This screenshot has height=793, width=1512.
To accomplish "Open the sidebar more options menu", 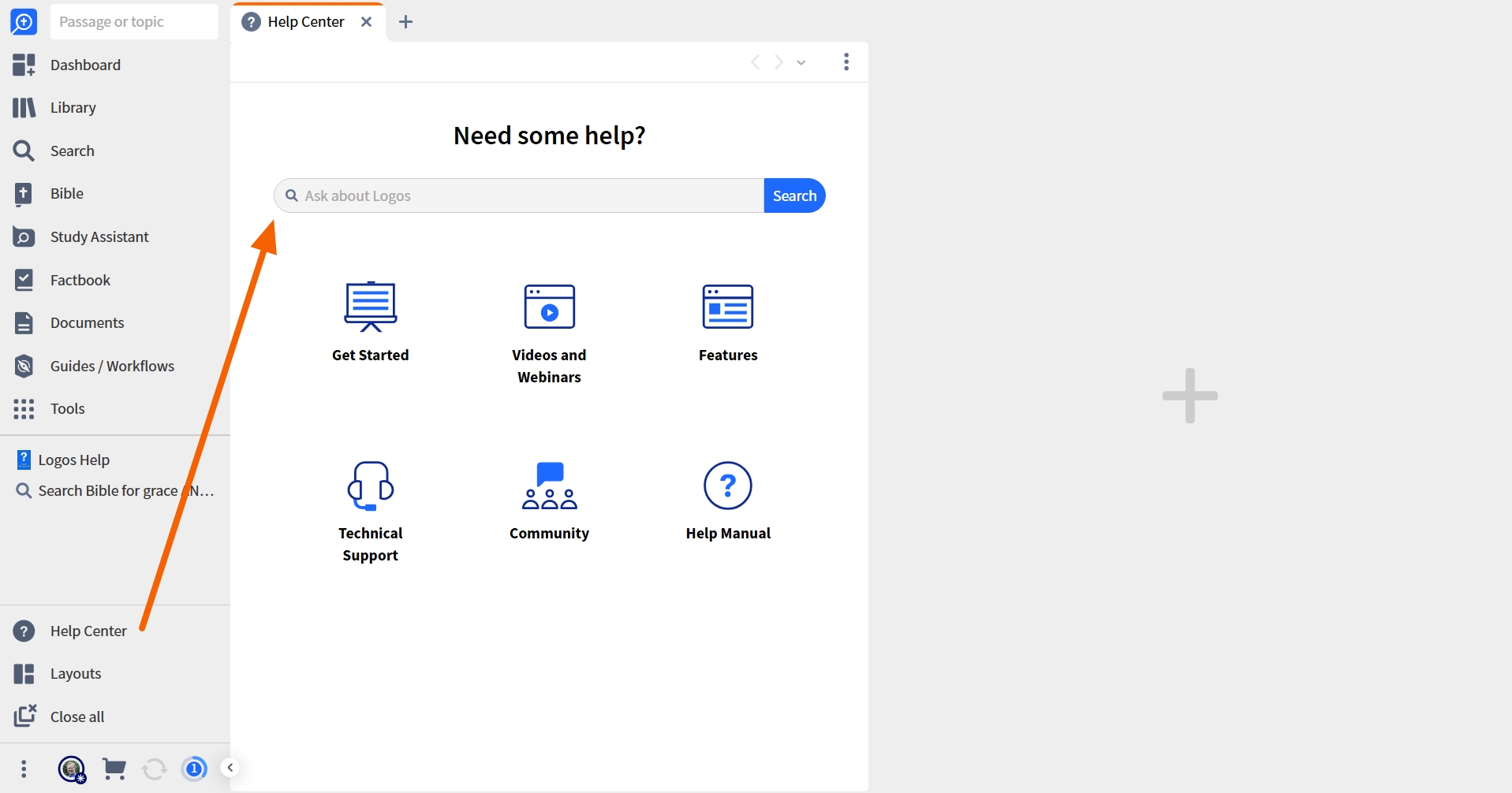I will pyautogui.click(x=24, y=769).
